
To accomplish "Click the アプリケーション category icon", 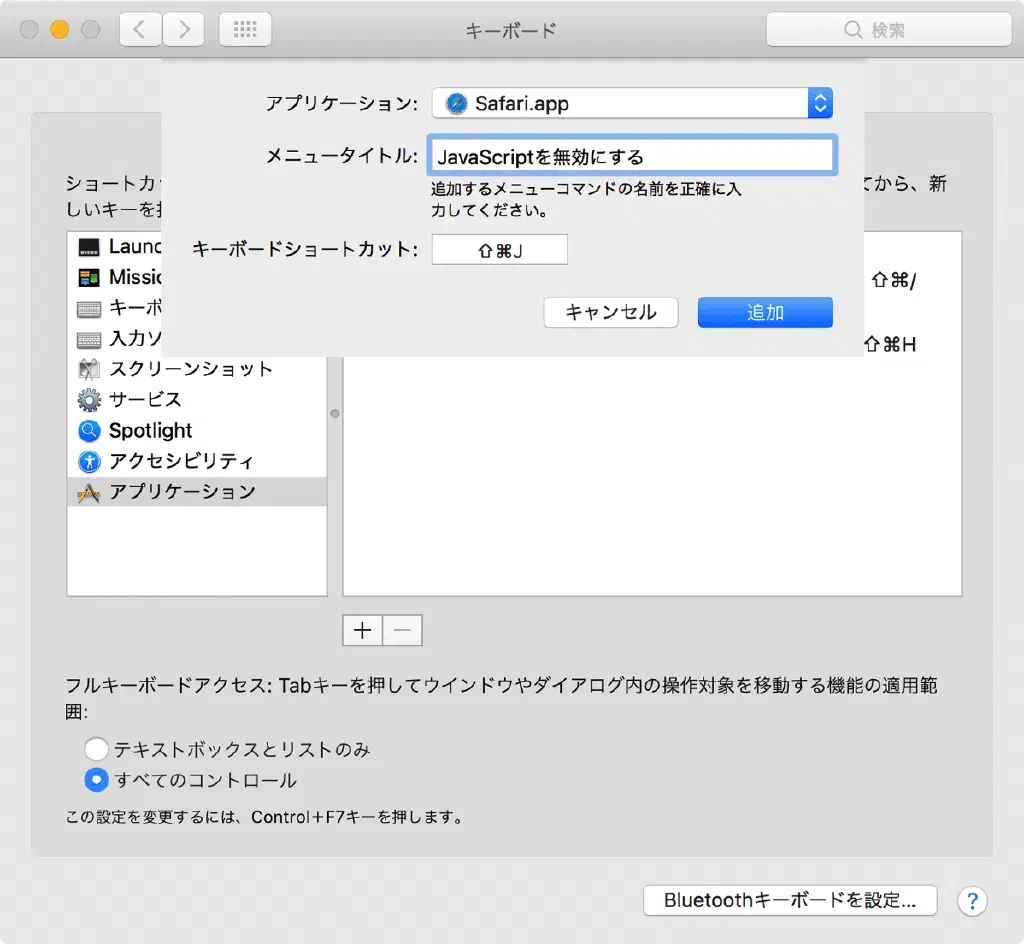I will (x=90, y=492).
